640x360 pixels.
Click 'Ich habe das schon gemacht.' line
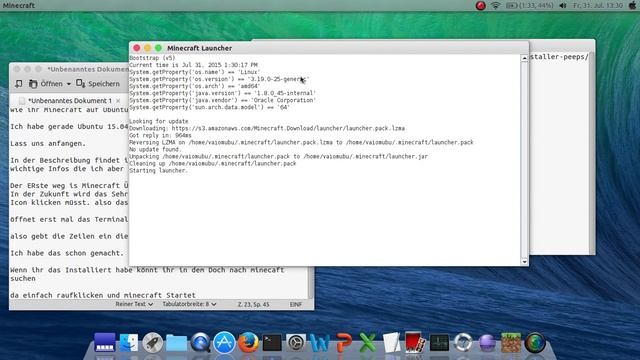(67, 253)
